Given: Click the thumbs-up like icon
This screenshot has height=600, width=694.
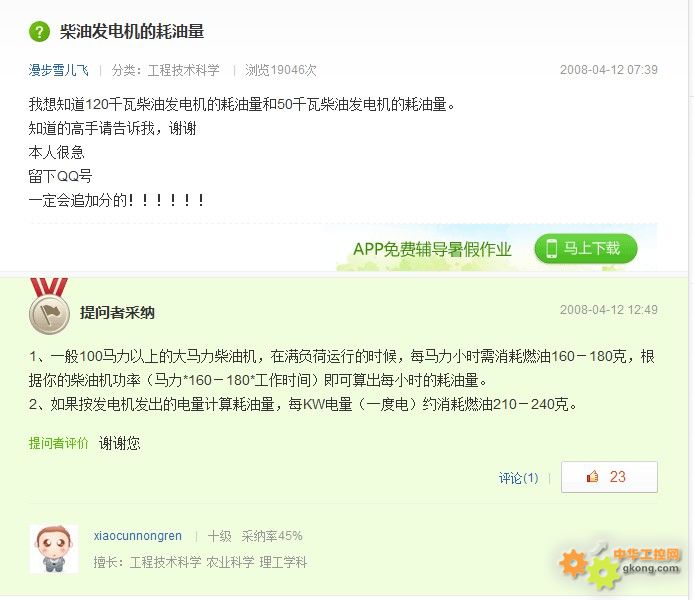Looking at the screenshot, I should (592, 476).
